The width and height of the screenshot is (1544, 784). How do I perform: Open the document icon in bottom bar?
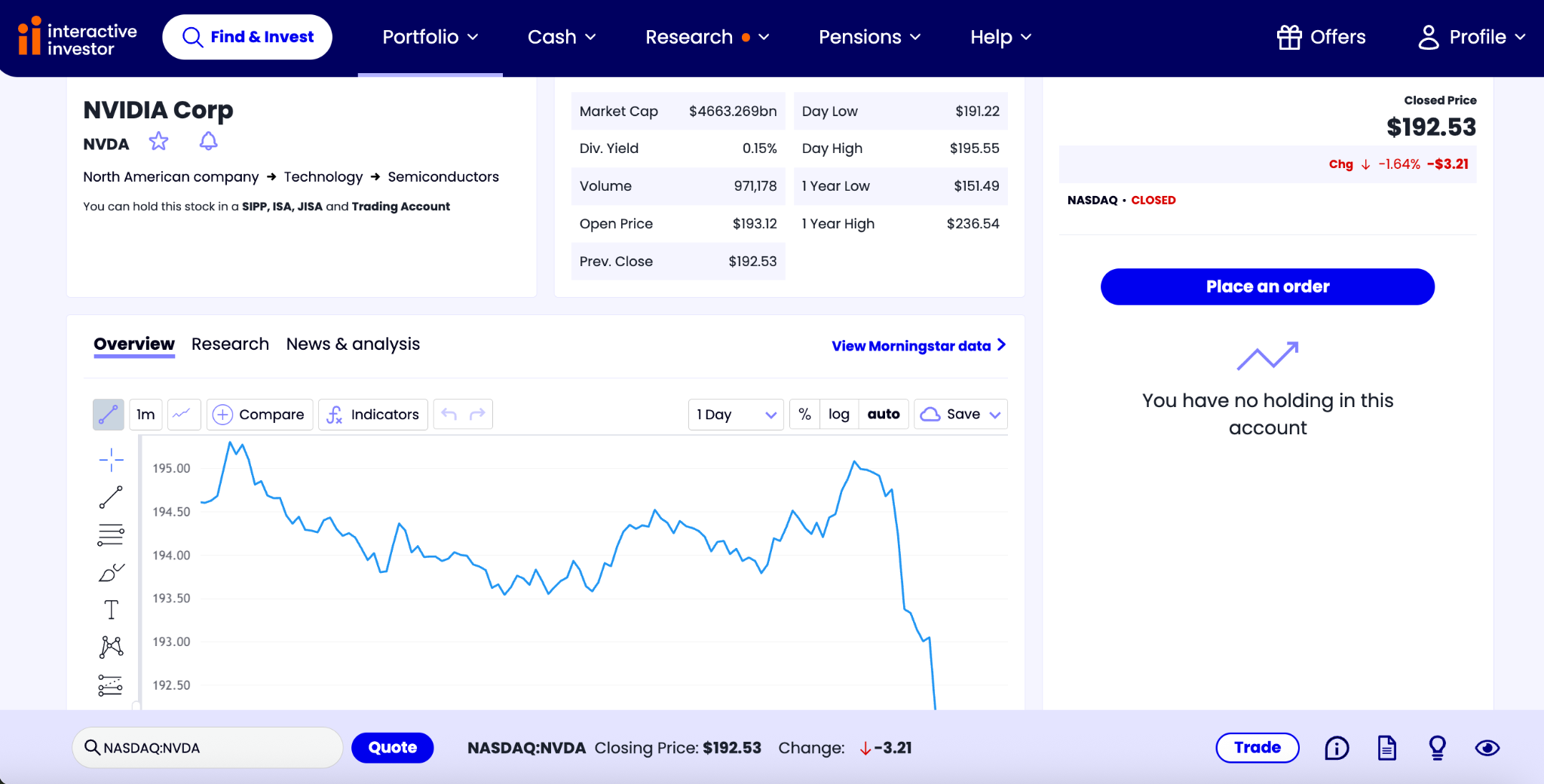pyautogui.click(x=1387, y=748)
